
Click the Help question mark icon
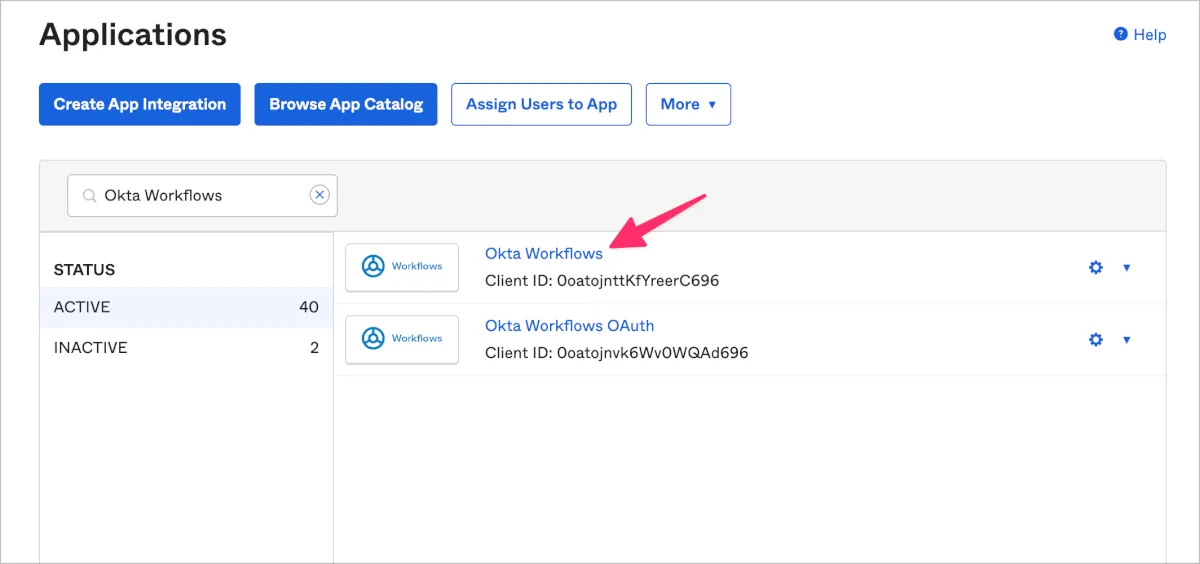pos(1120,34)
